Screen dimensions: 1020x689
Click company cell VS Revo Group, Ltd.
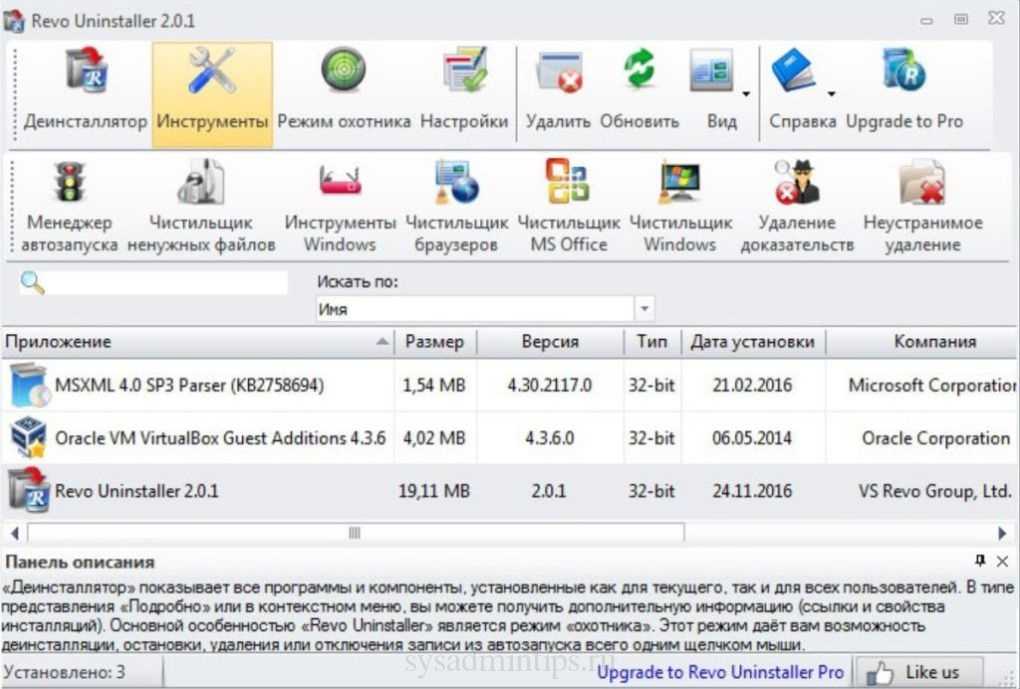[935, 491]
